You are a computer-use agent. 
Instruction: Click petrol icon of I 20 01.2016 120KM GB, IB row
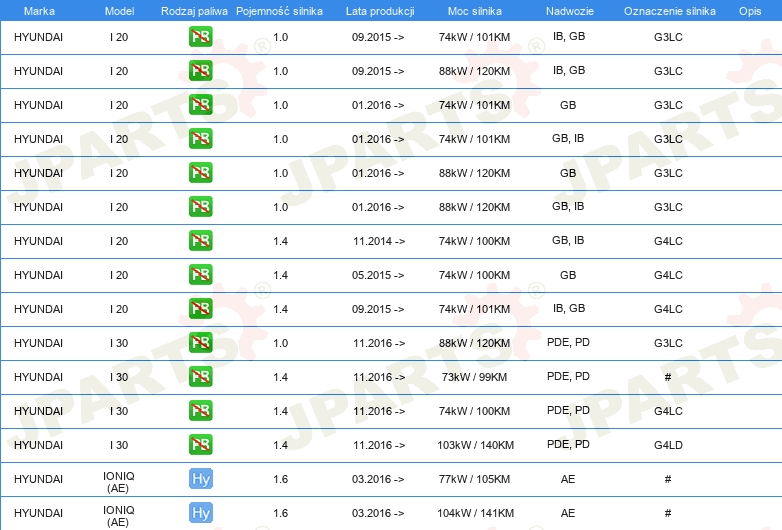(200, 206)
